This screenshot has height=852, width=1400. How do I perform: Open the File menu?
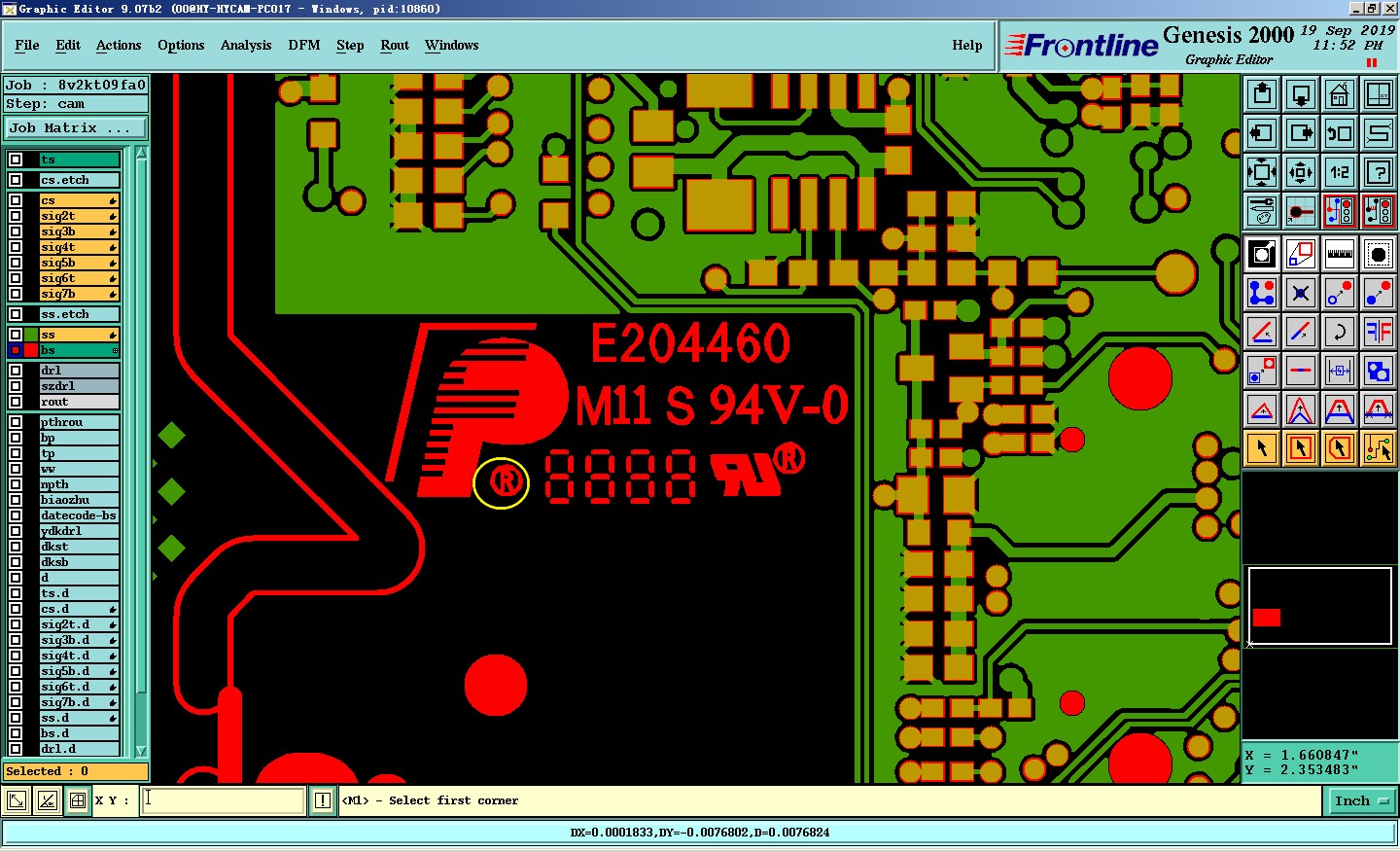[27, 45]
